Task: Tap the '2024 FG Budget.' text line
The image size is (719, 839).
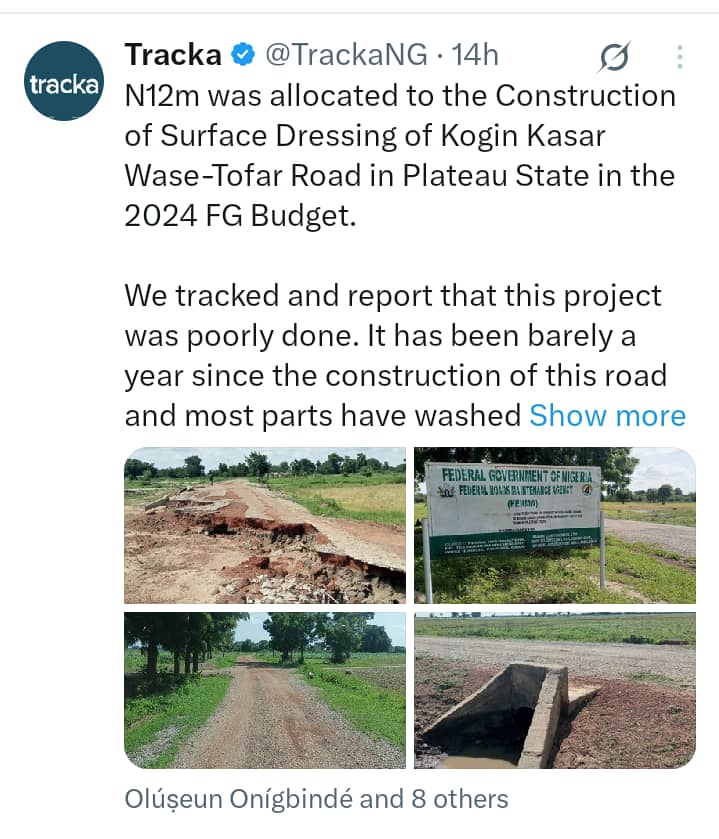Action: (x=240, y=215)
